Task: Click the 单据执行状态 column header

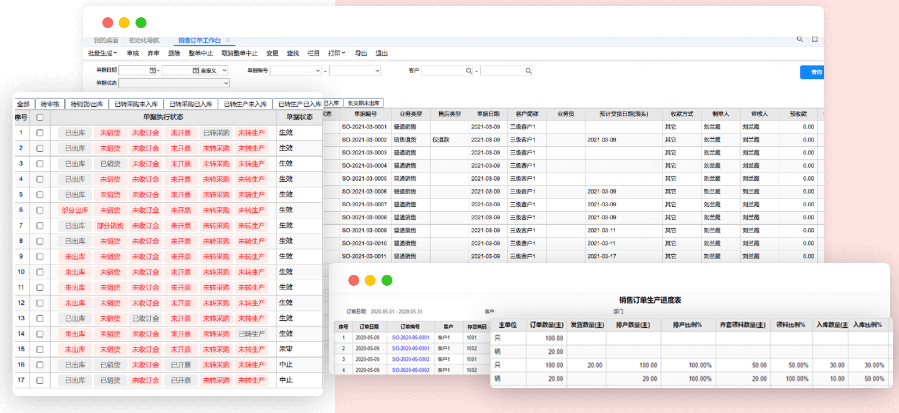Action: (163, 117)
